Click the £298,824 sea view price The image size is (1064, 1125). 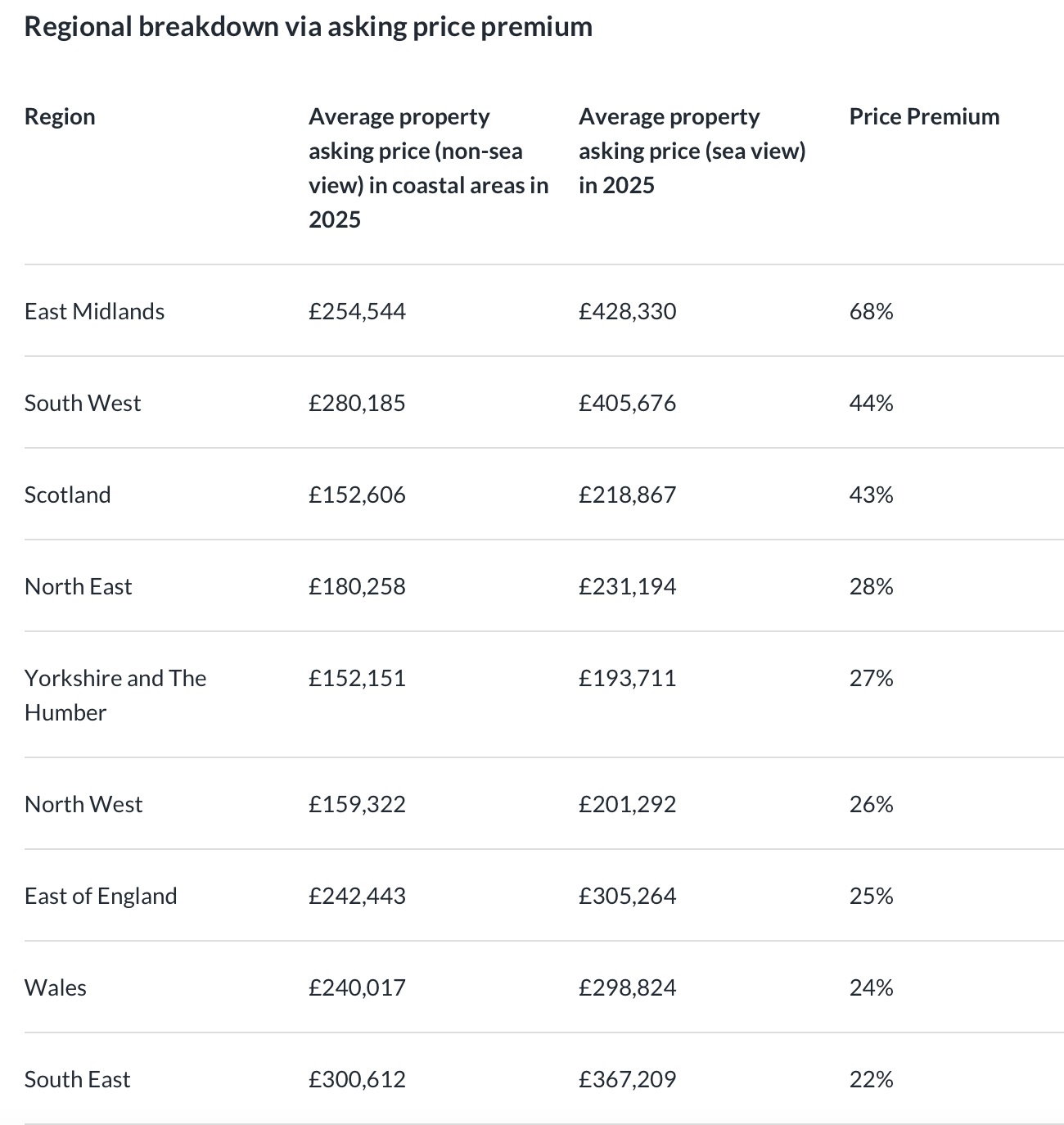pos(627,988)
